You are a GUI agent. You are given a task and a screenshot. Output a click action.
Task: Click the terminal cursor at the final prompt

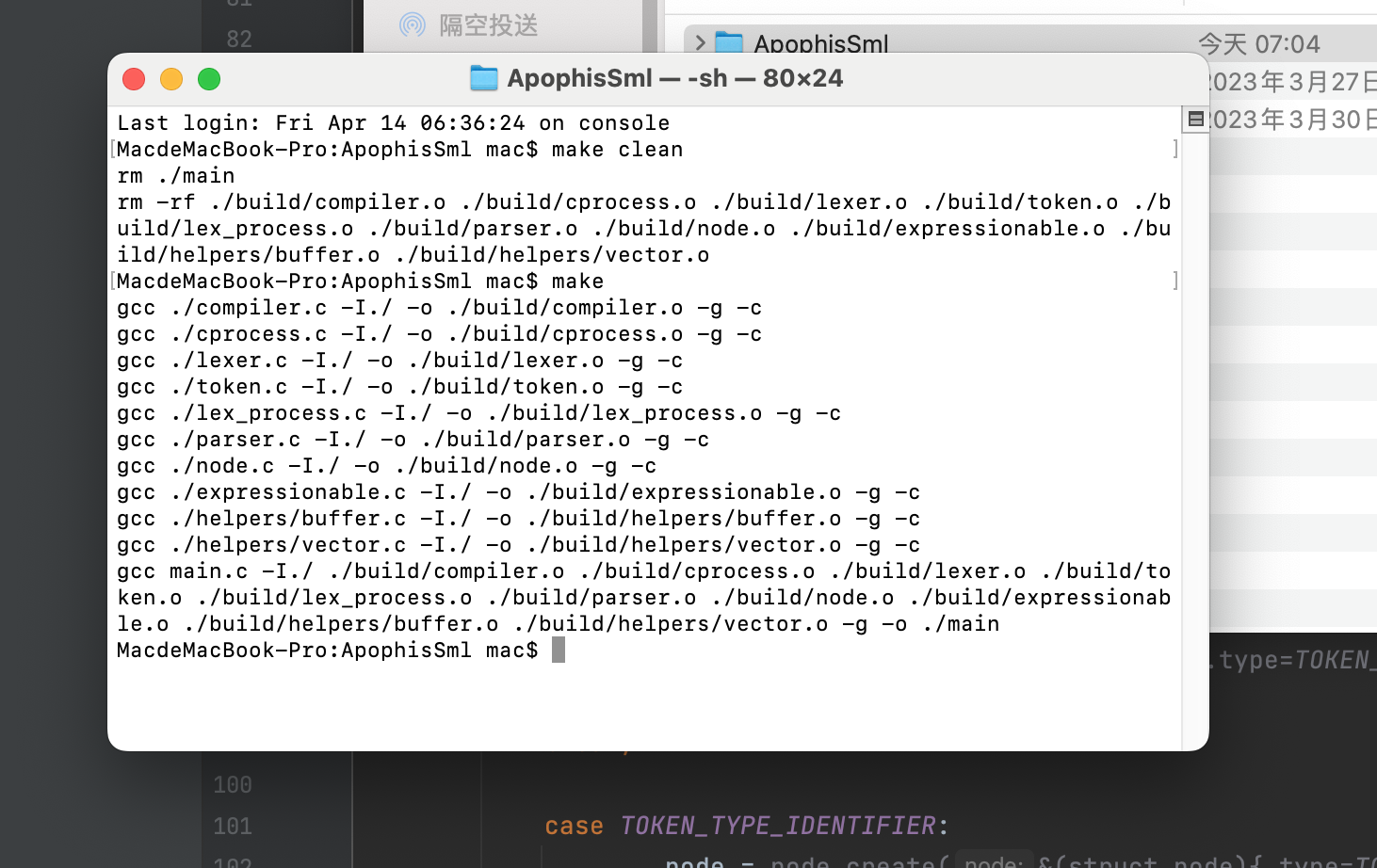[x=559, y=650]
